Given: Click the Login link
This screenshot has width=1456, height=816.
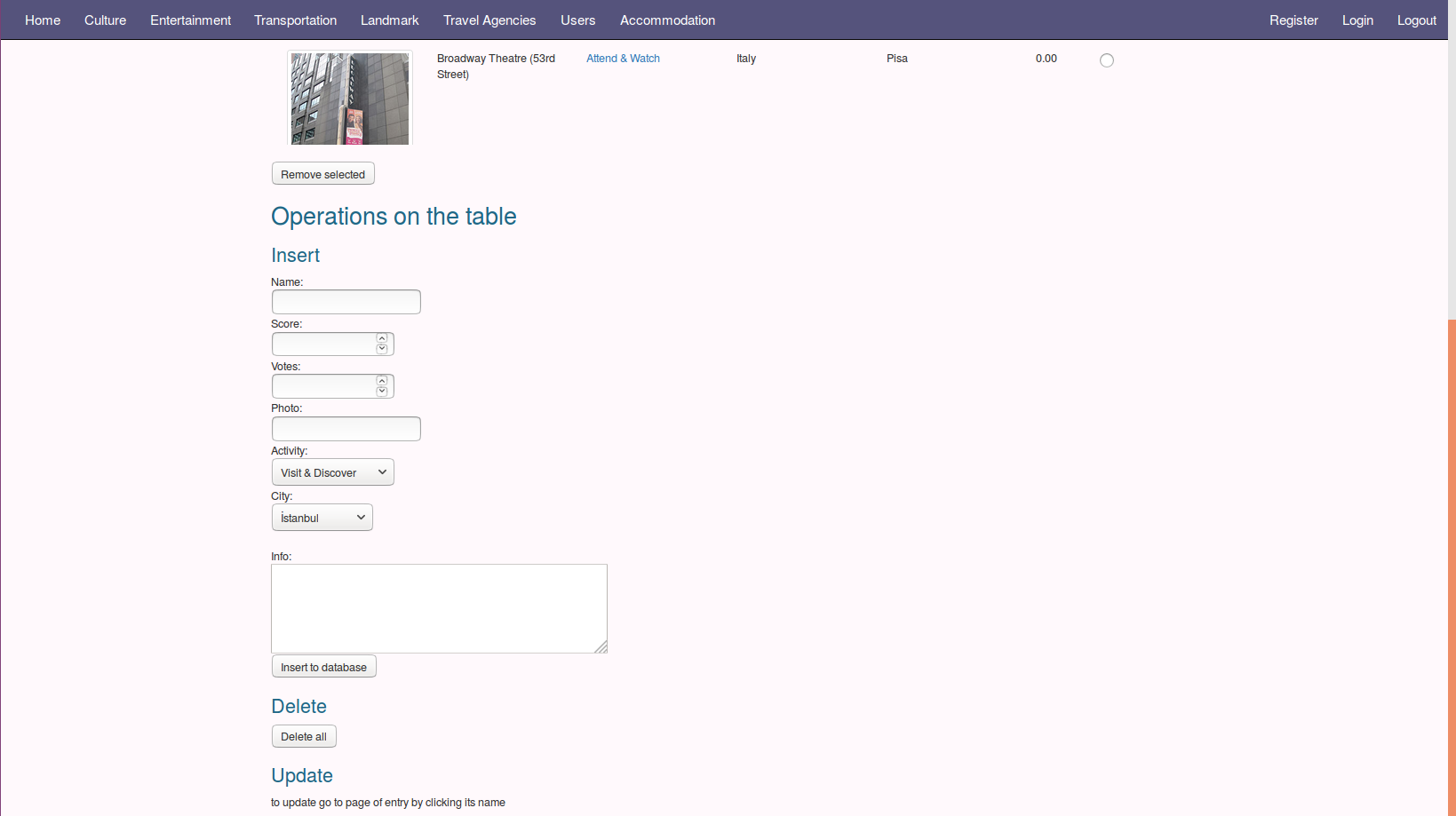Looking at the screenshot, I should coord(1357,20).
